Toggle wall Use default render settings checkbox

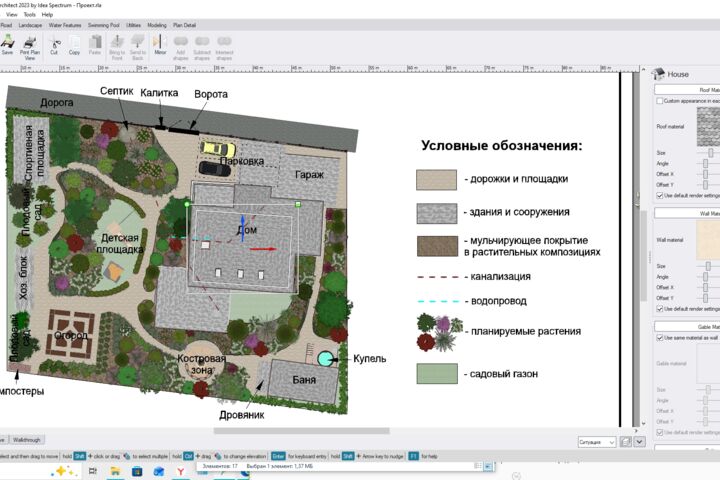[x=659, y=309]
